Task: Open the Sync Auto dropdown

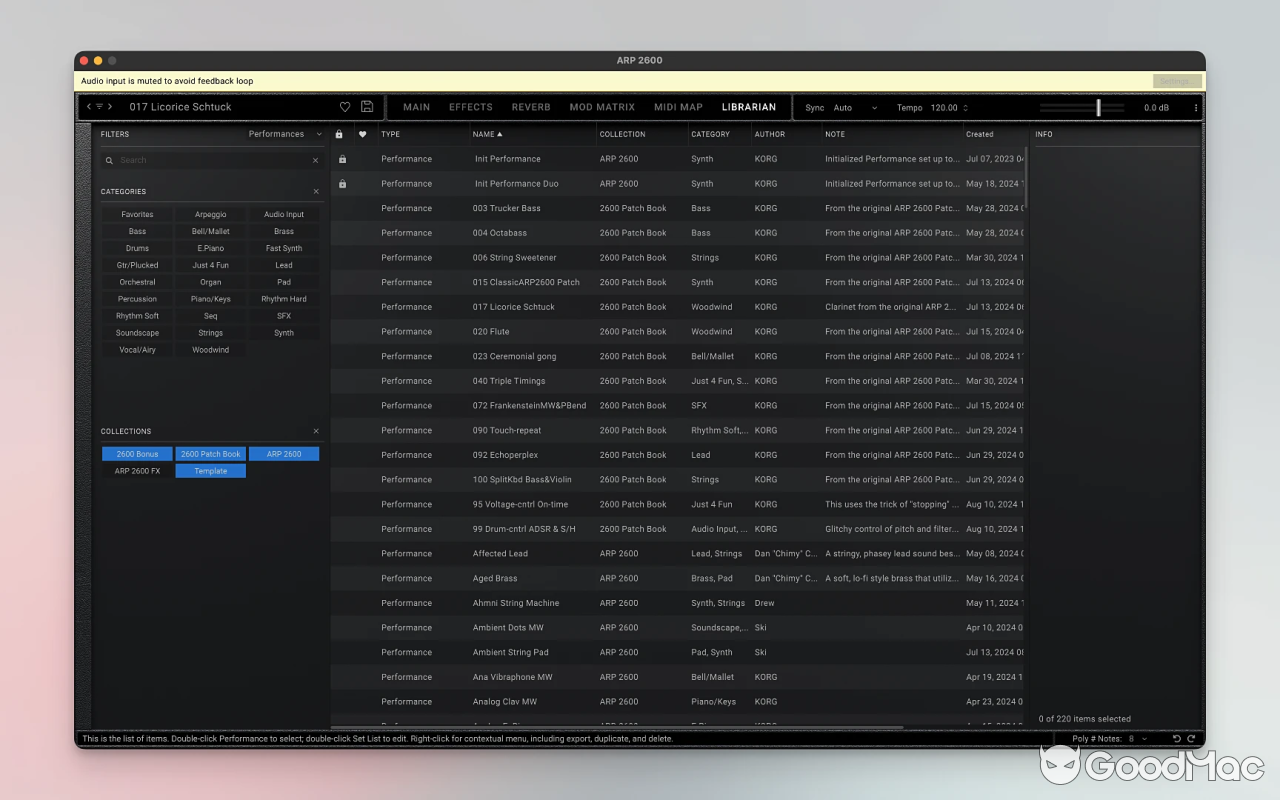Action: 855,108
